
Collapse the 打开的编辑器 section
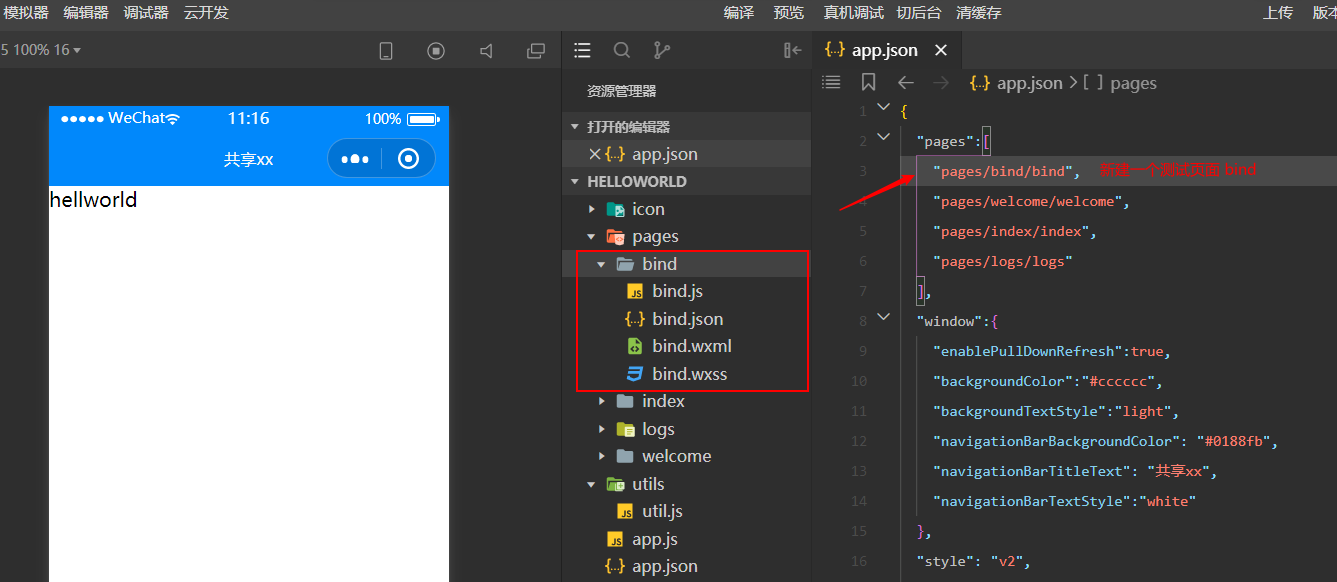[x=686, y=127]
